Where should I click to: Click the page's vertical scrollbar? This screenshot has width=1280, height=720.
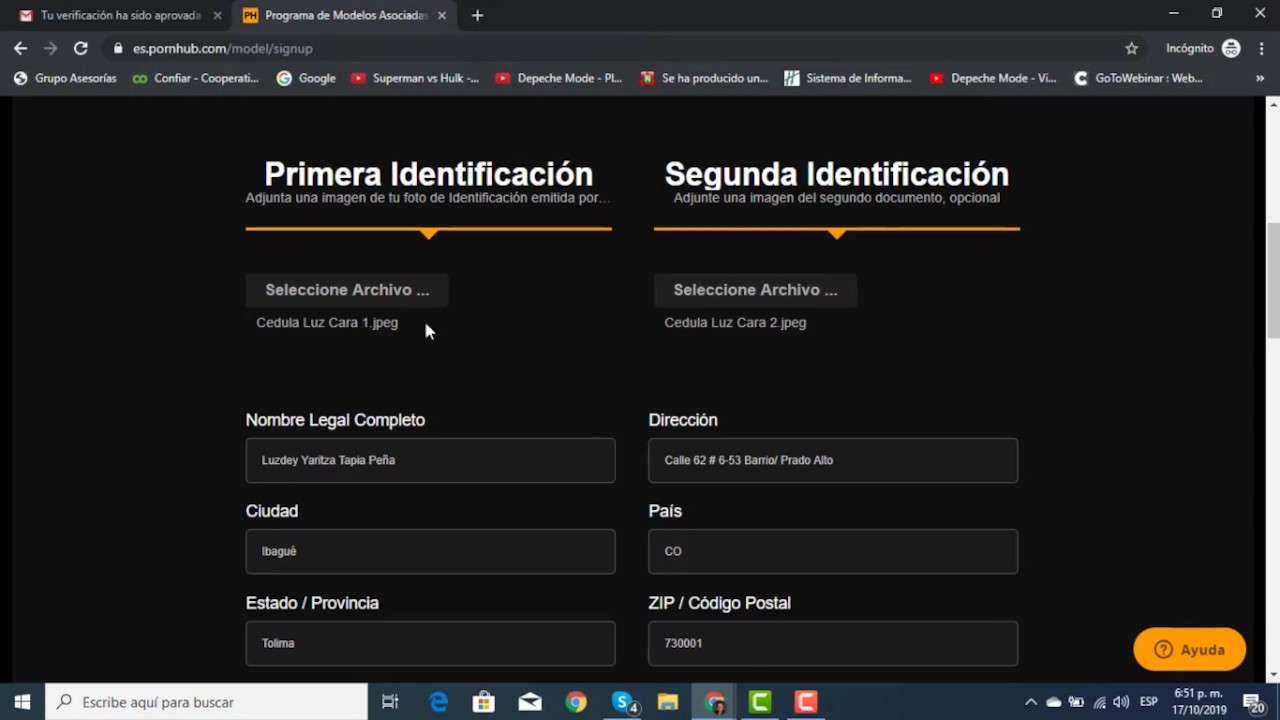(x=1273, y=280)
